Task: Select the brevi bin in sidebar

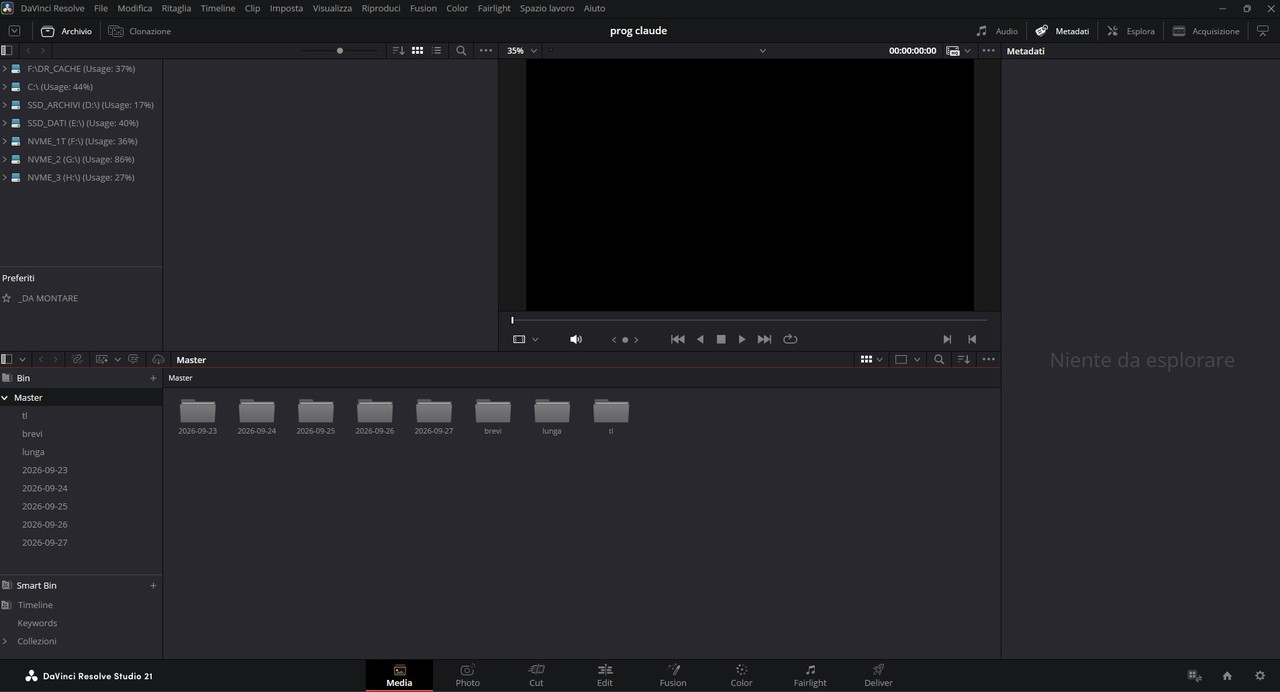Action: pos(32,434)
